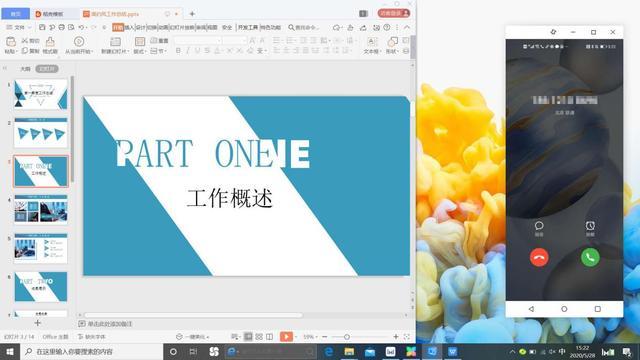The height and width of the screenshot is (360, 640).
Task: Click the Cut (剪切) scissors button
Action: coord(31,40)
